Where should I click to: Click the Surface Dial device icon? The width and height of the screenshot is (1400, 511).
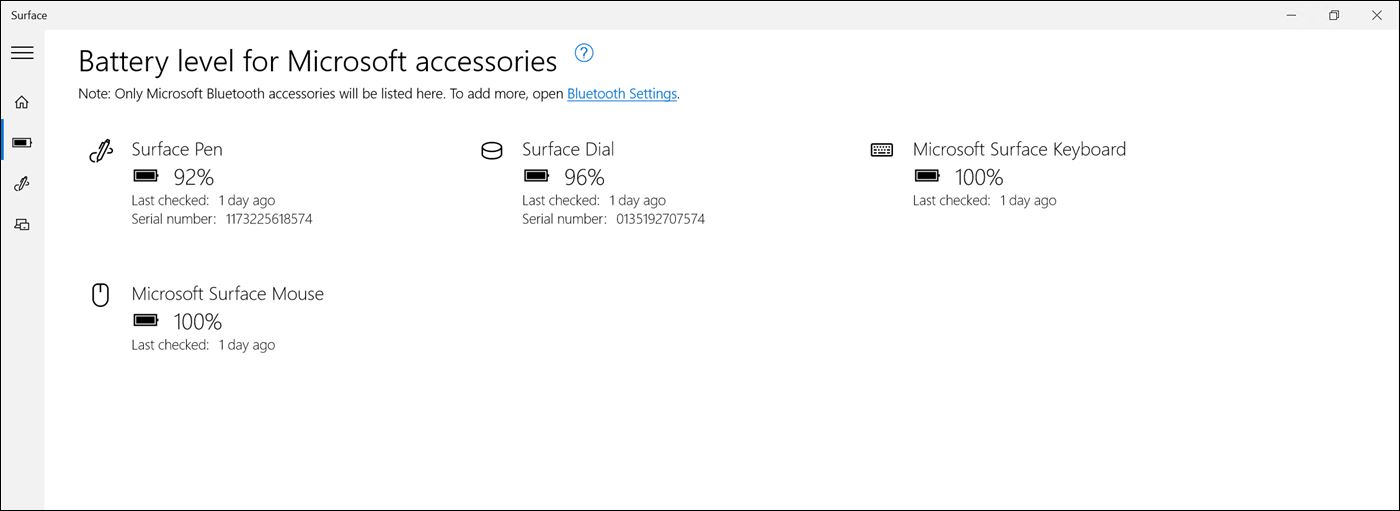[x=491, y=151]
